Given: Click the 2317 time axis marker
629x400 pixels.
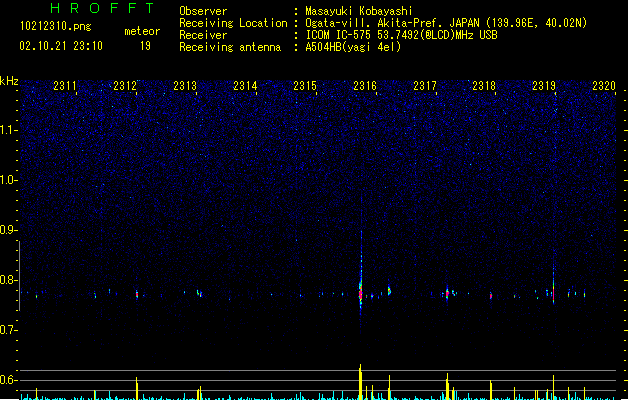Looking at the screenshot, I should tap(425, 86).
